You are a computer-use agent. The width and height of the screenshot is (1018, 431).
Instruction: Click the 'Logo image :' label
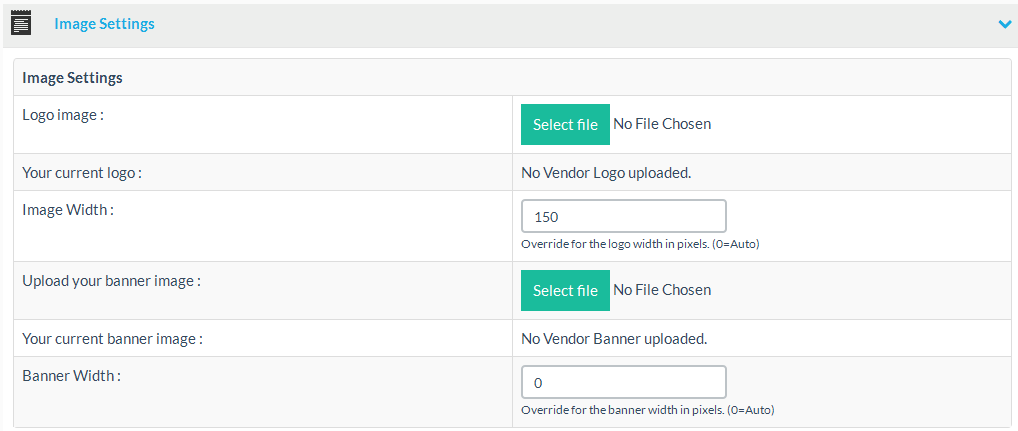(63, 115)
